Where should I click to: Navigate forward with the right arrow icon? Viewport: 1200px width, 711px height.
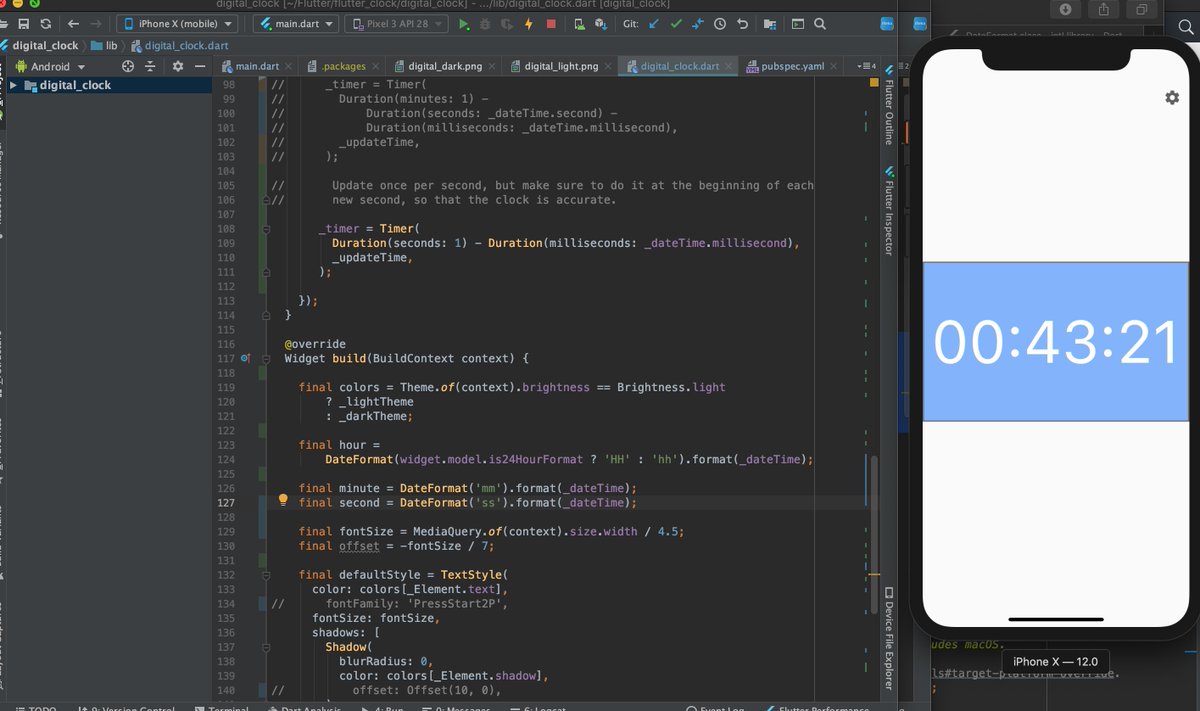[x=98, y=23]
